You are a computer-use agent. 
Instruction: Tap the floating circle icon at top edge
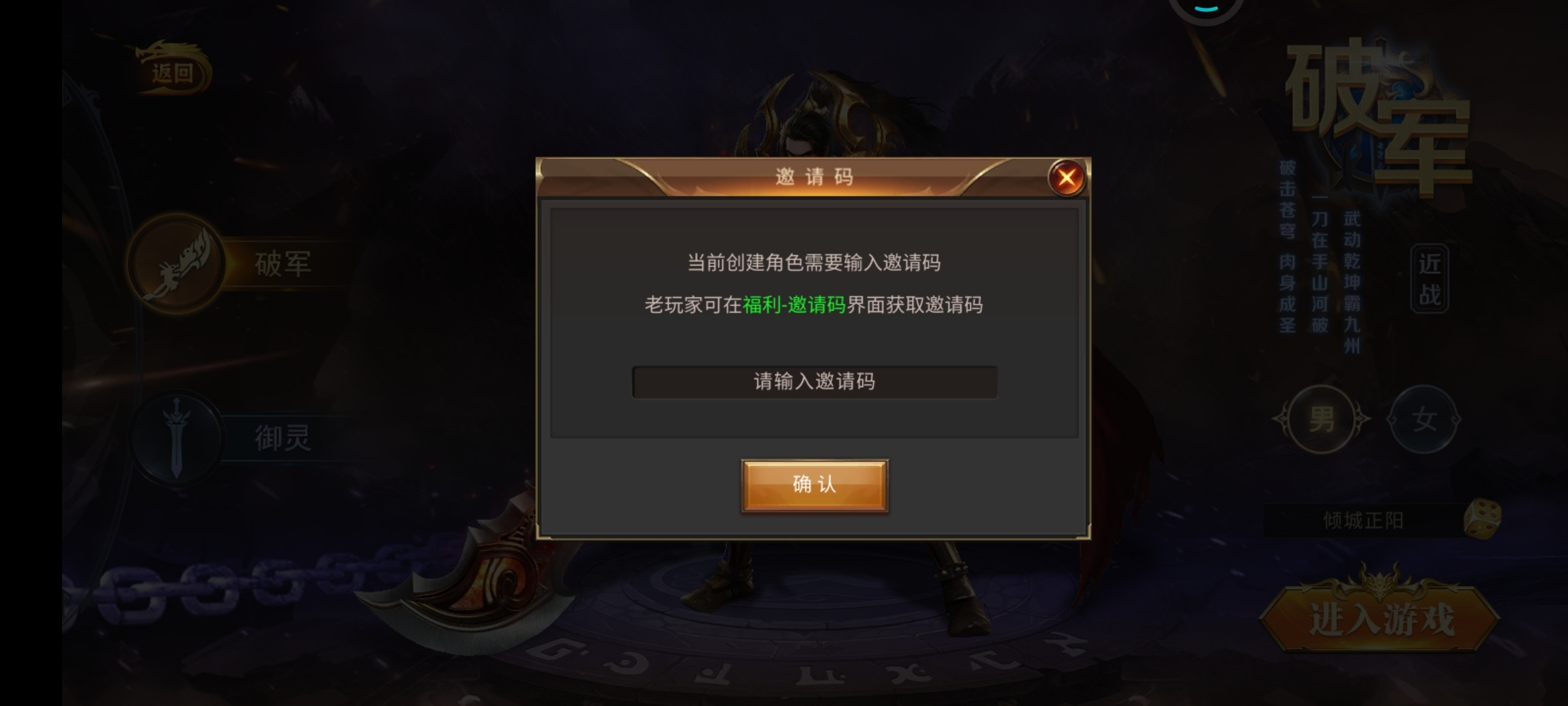coord(1205,9)
